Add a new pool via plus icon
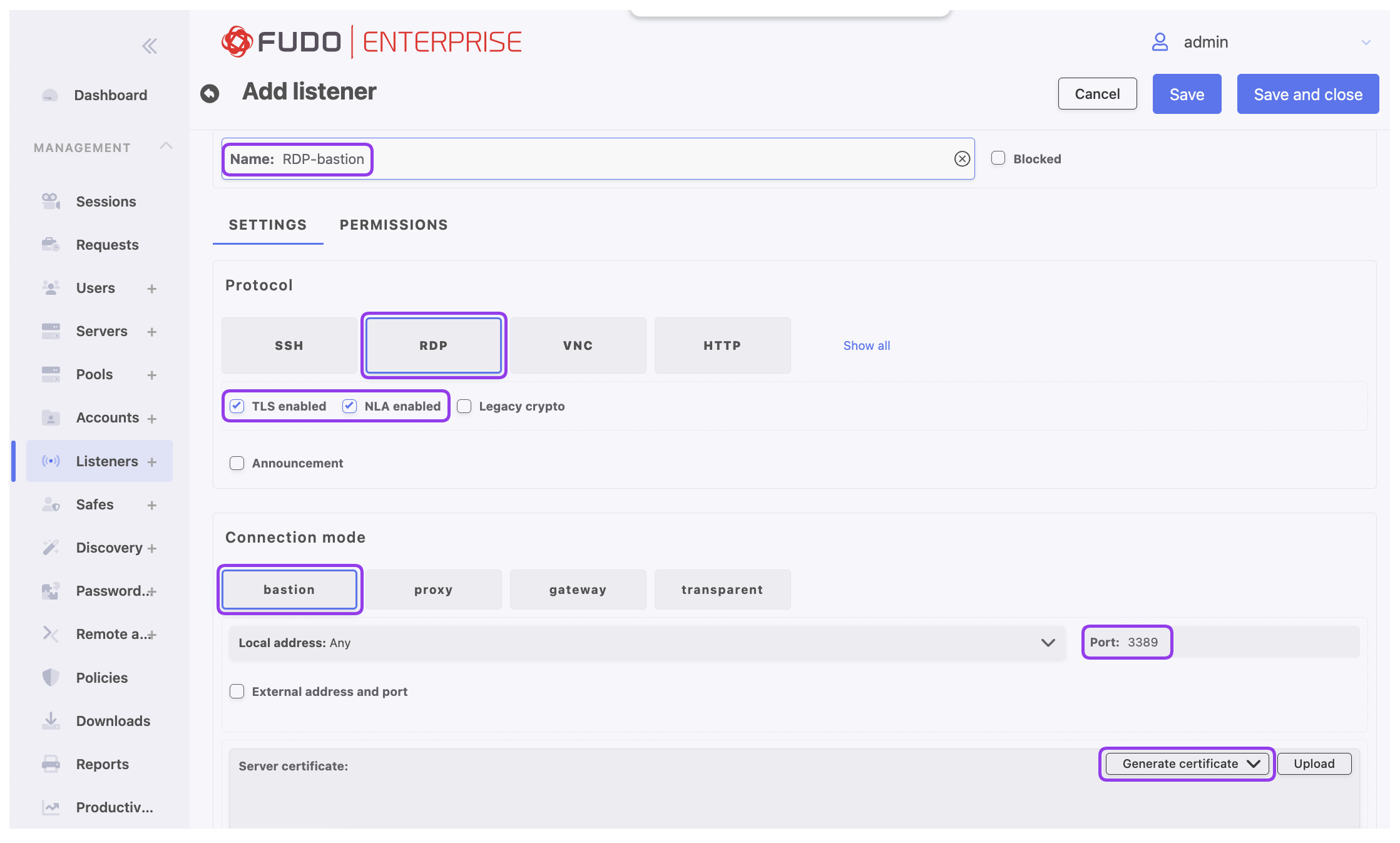 tap(151, 375)
